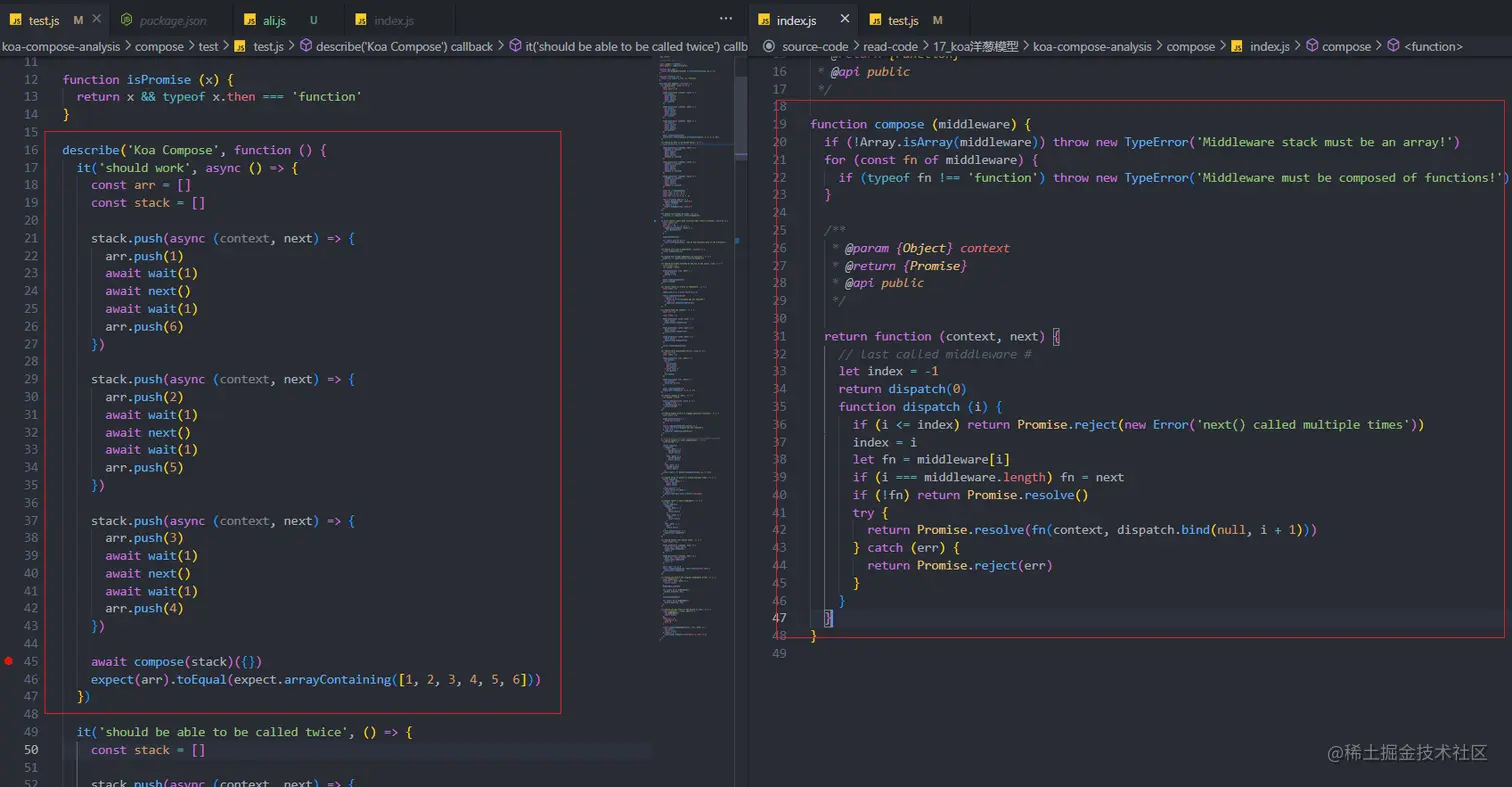Click 'arr.push(6)' on line 26
Image resolution: width=1512 pixels, height=787 pixels.
[145, 326]
